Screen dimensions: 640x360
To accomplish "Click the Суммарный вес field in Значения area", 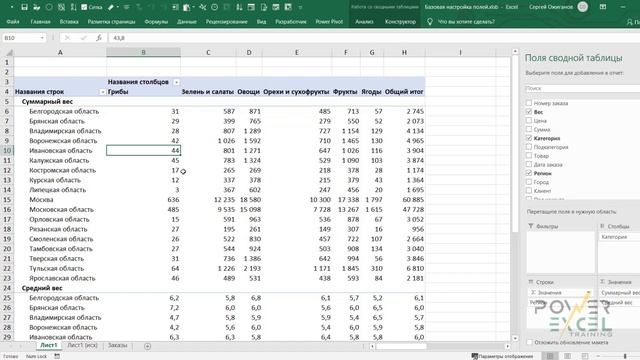I will pos(619,293).
